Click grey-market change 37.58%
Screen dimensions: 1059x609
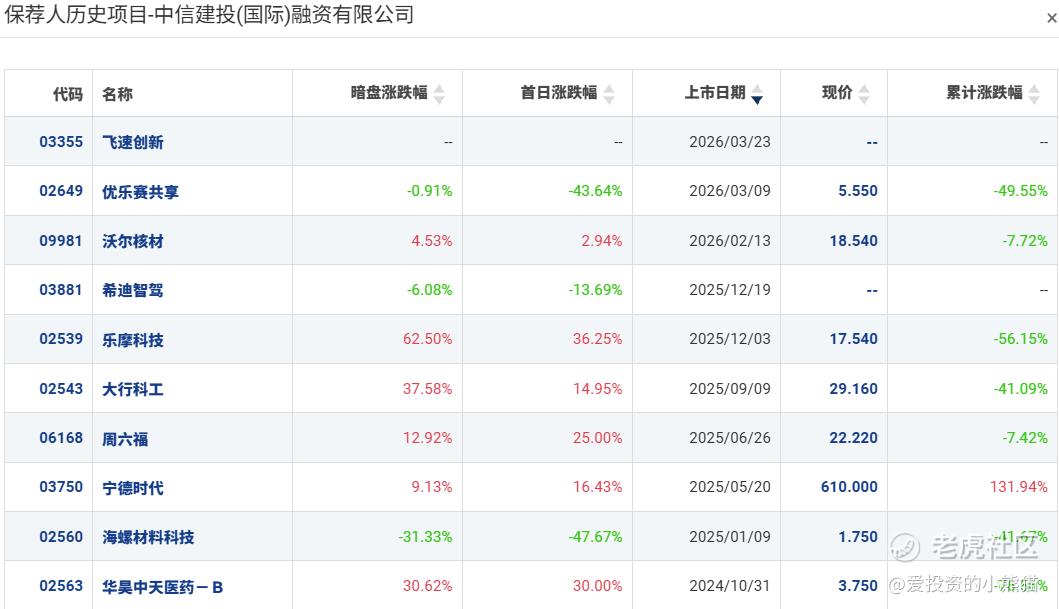(x=428, y=389)
